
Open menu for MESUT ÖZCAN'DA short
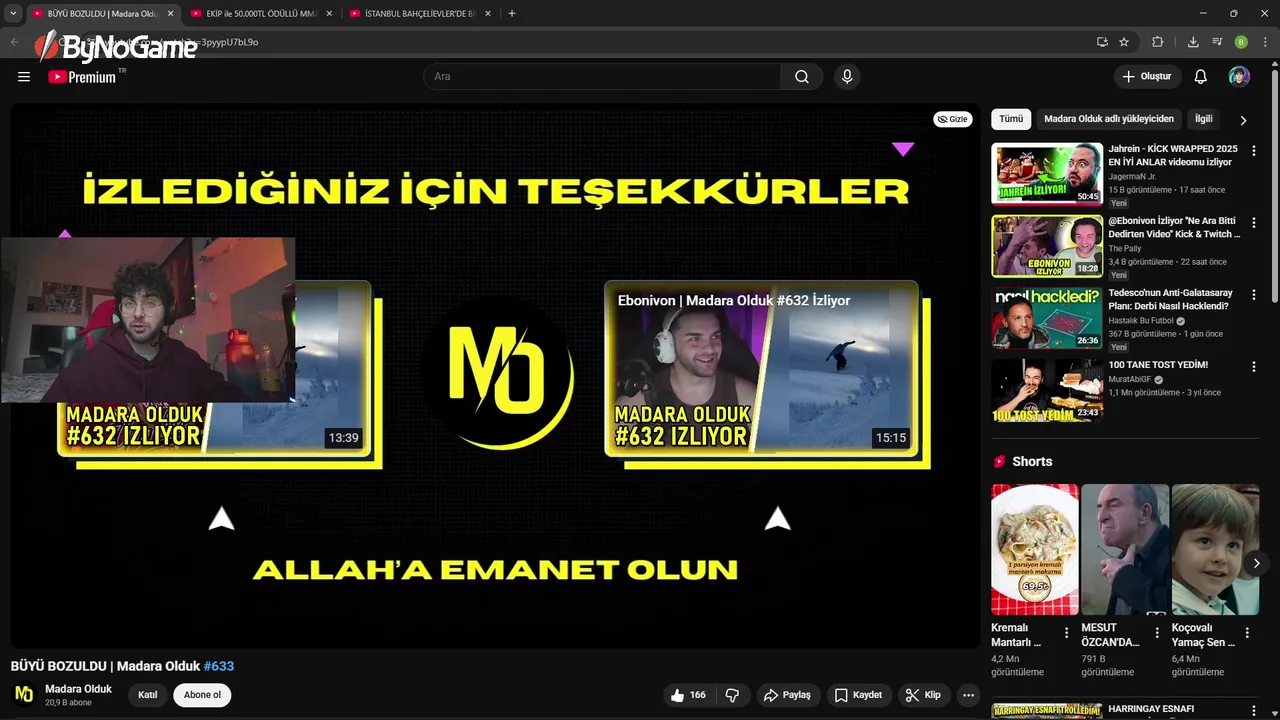(x=1157, y=633)
